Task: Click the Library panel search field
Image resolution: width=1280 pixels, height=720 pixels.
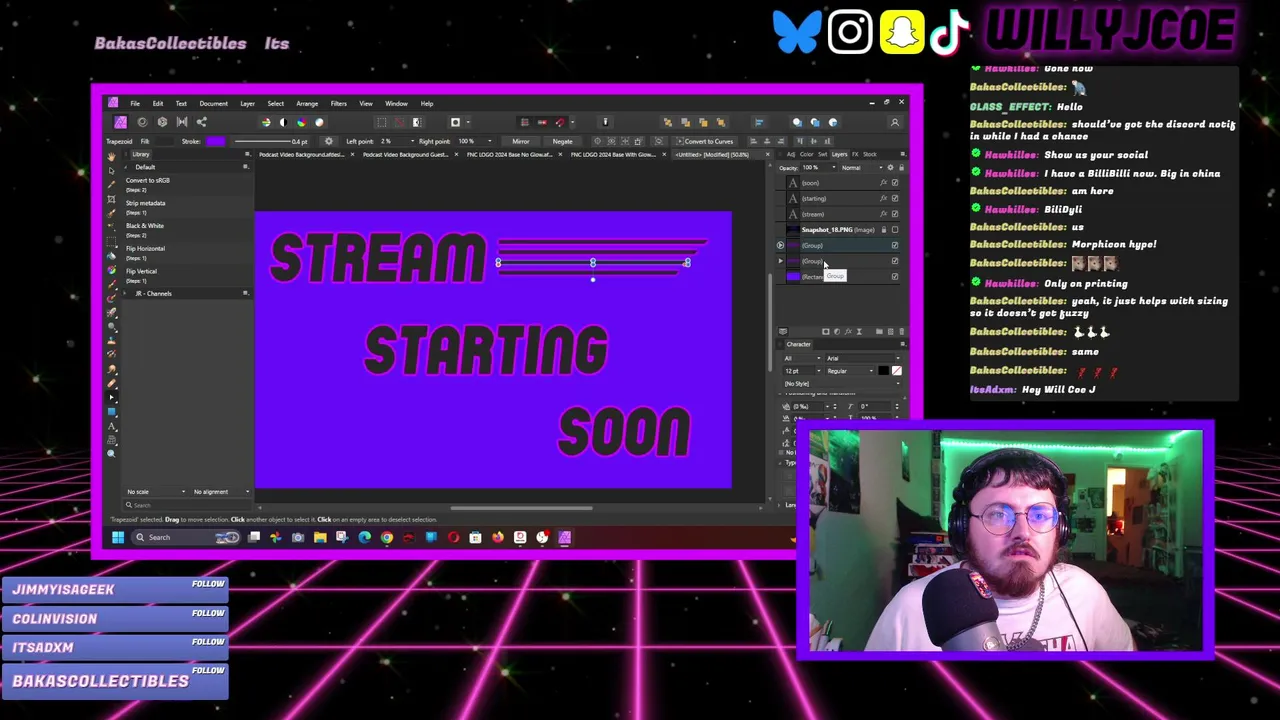Action: tap(188, 505)
